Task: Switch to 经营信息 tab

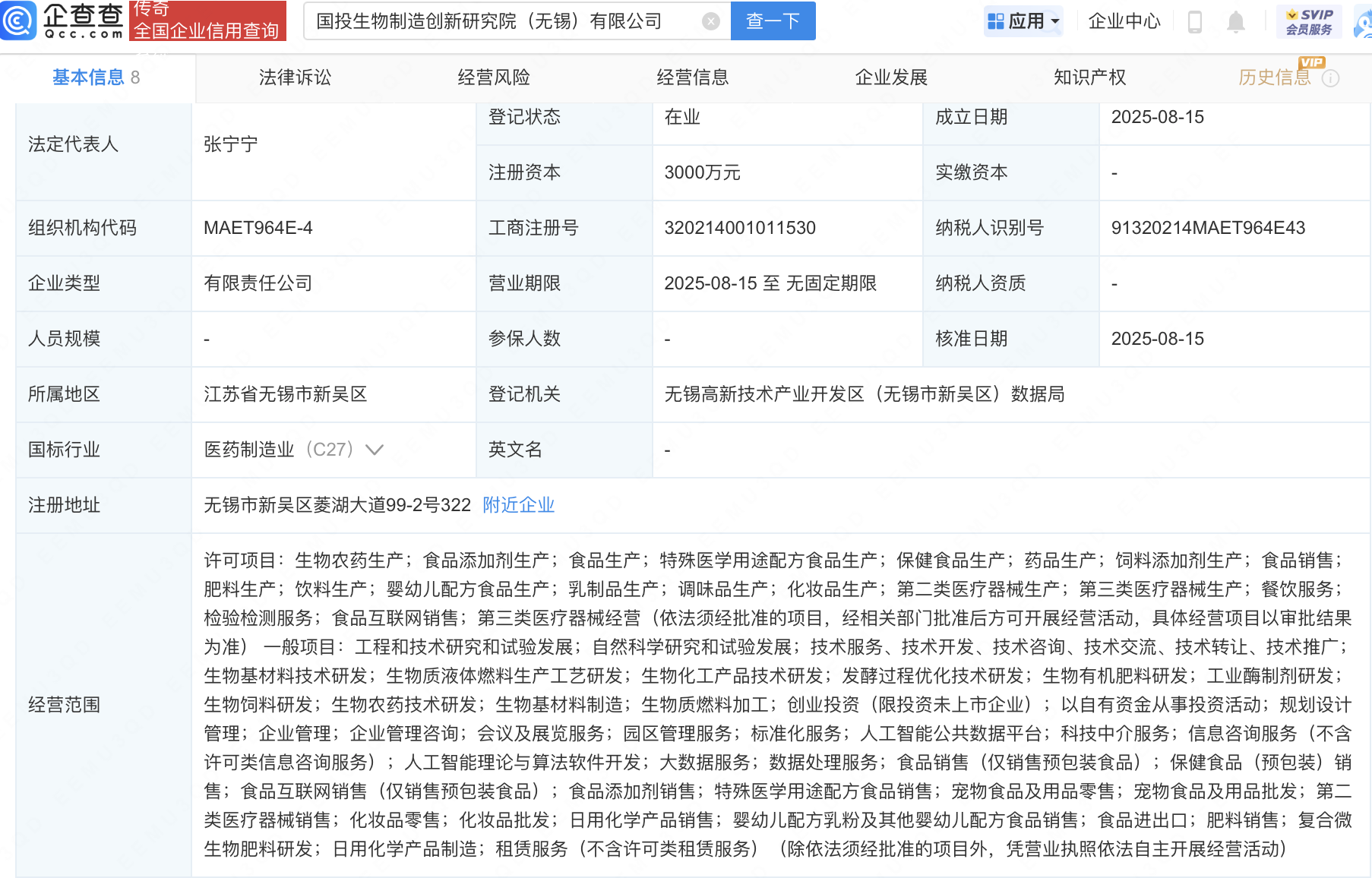Action: tap(693, 77)
